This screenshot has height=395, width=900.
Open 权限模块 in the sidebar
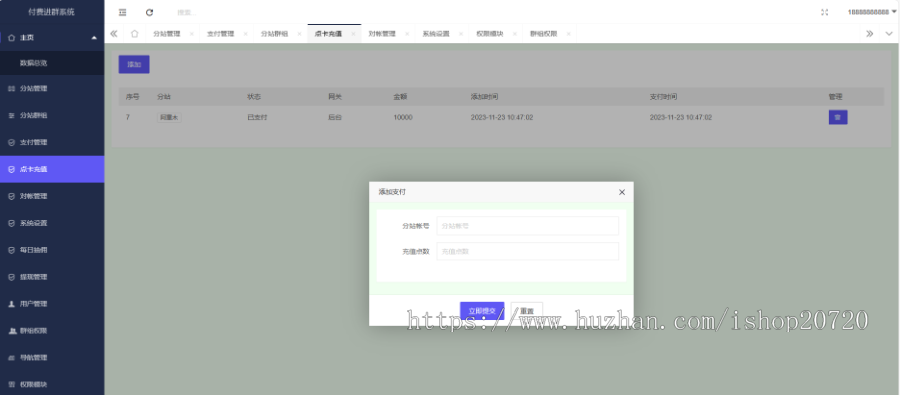(52, 384)
